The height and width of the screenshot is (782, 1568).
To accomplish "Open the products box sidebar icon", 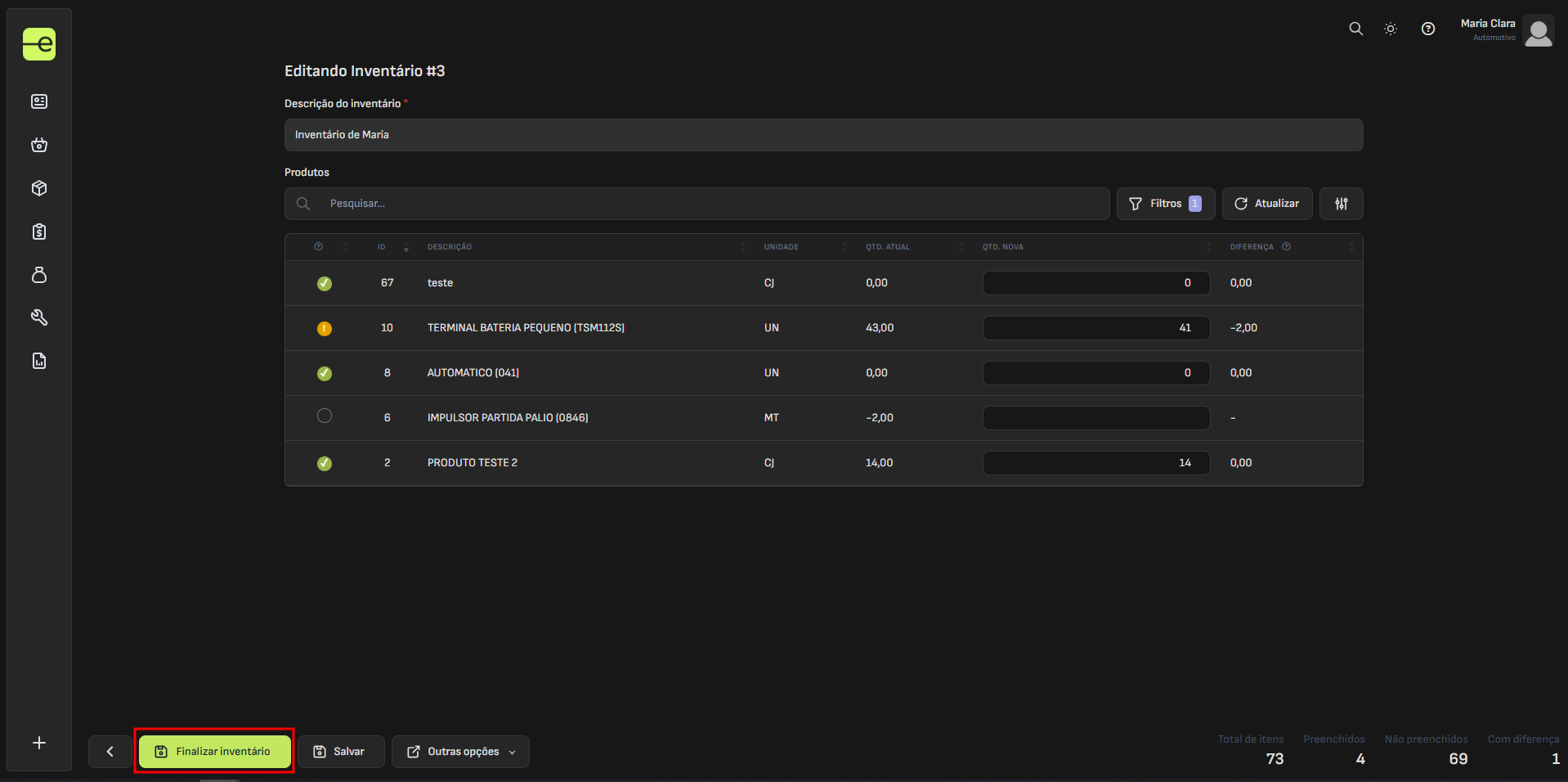I will point(39,188).
